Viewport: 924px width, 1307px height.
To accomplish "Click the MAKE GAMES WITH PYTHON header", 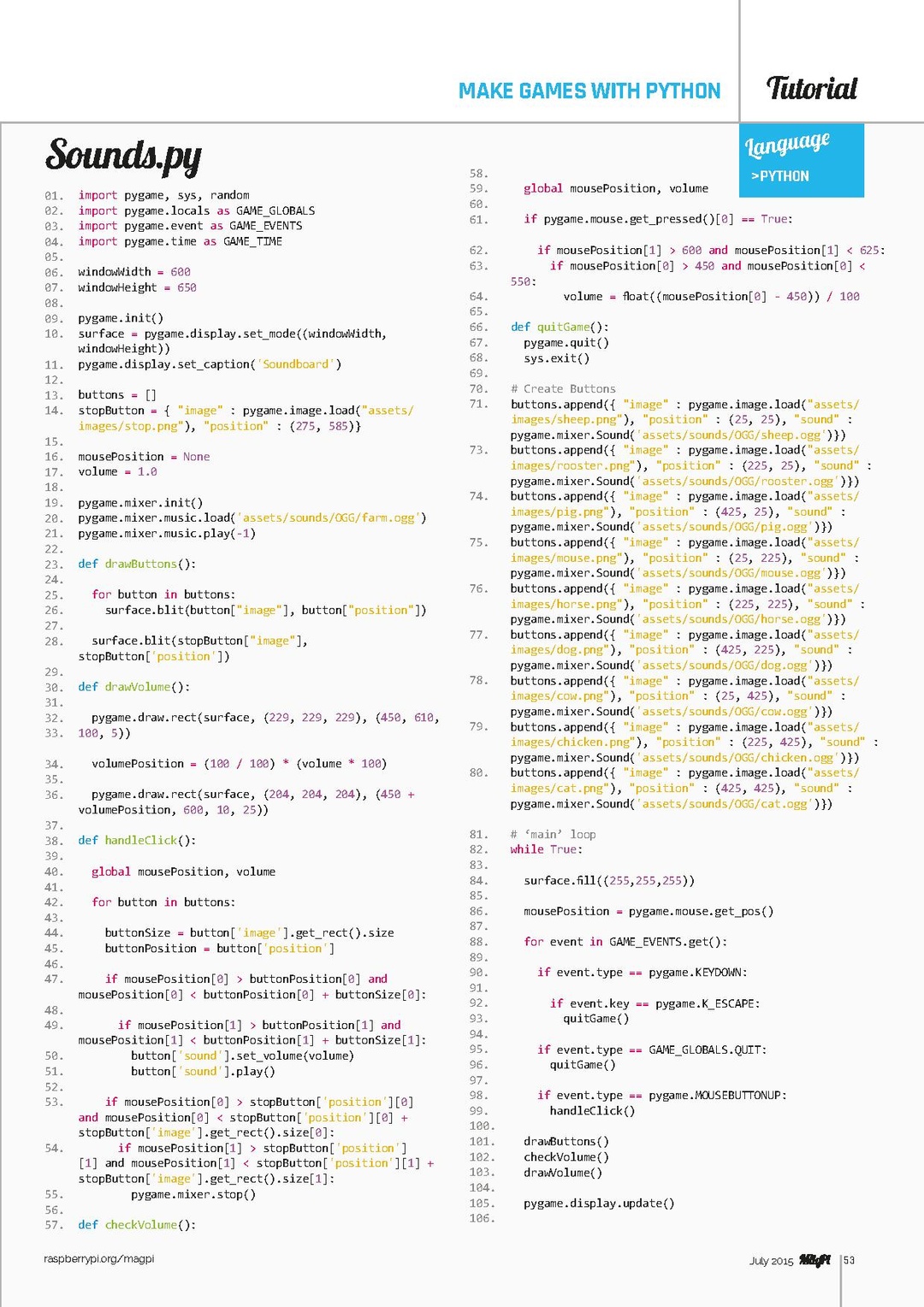I will (589, 91).
